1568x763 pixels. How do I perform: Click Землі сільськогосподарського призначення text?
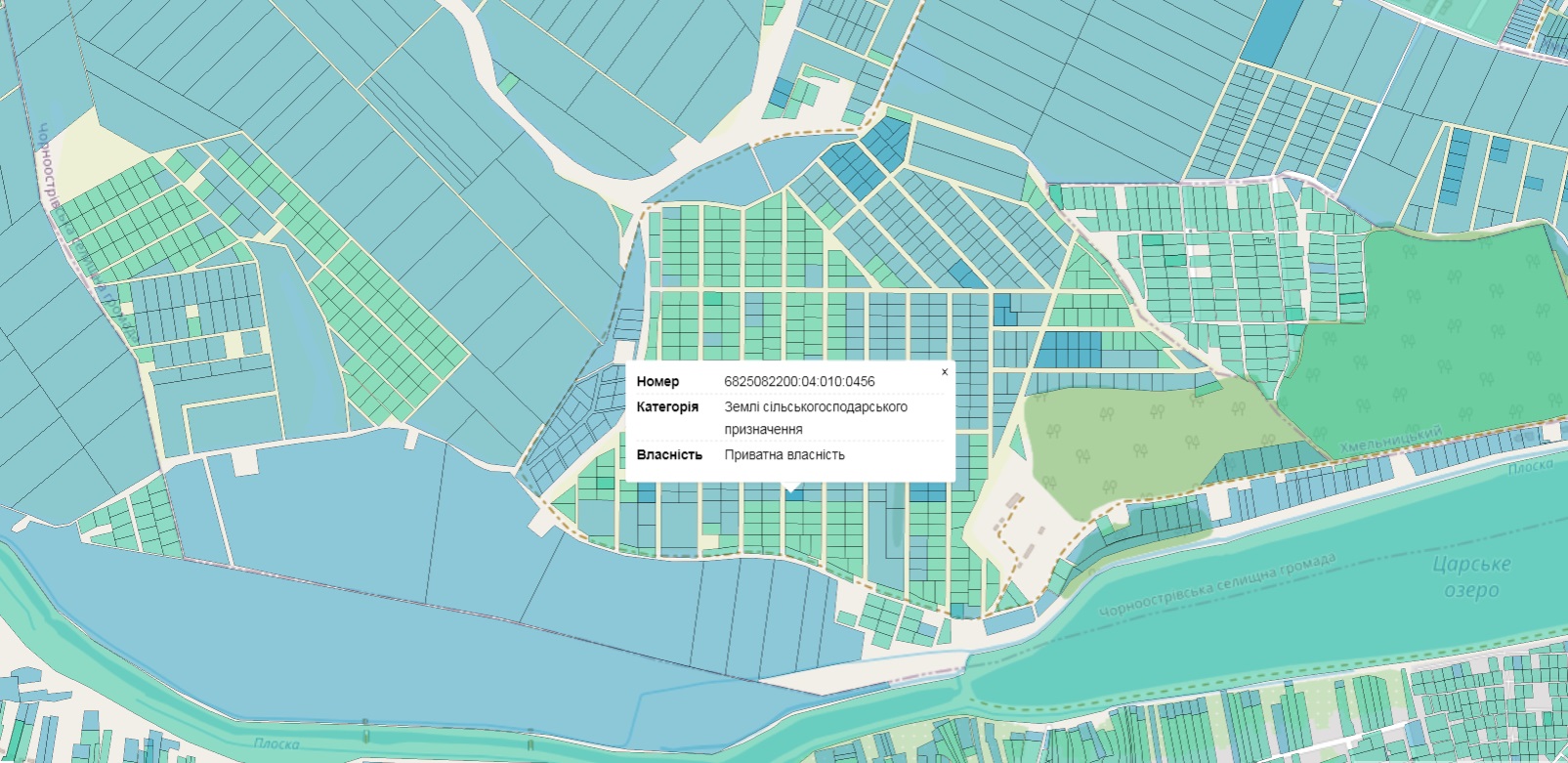pos(815,417)
